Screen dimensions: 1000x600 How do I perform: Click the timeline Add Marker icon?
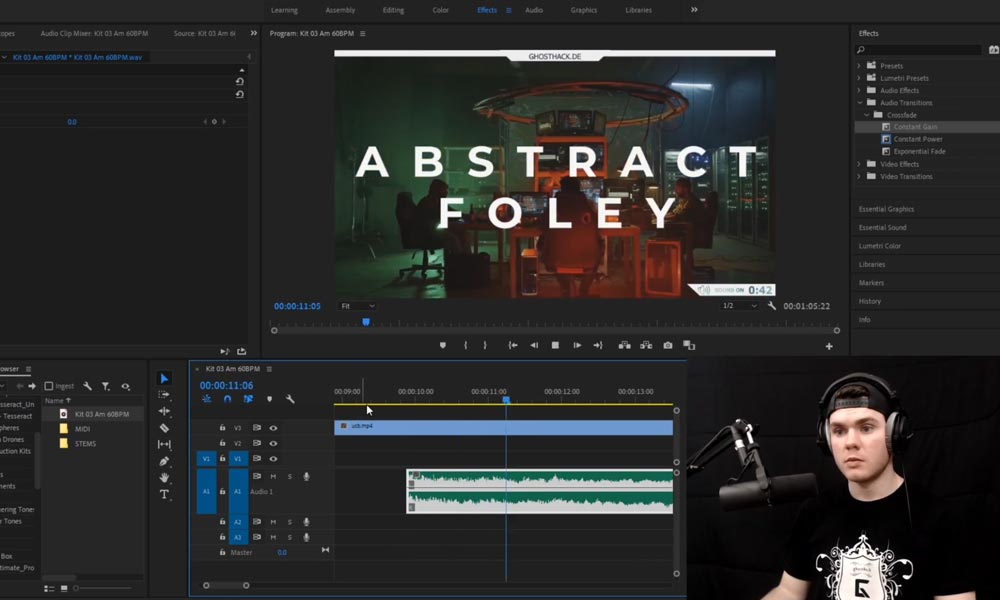click(269, 399)
